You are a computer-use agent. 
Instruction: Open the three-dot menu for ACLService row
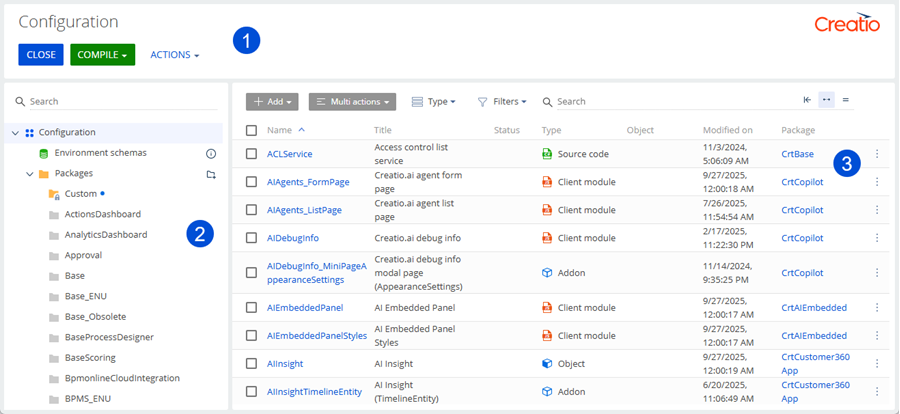tap(877, 154)
